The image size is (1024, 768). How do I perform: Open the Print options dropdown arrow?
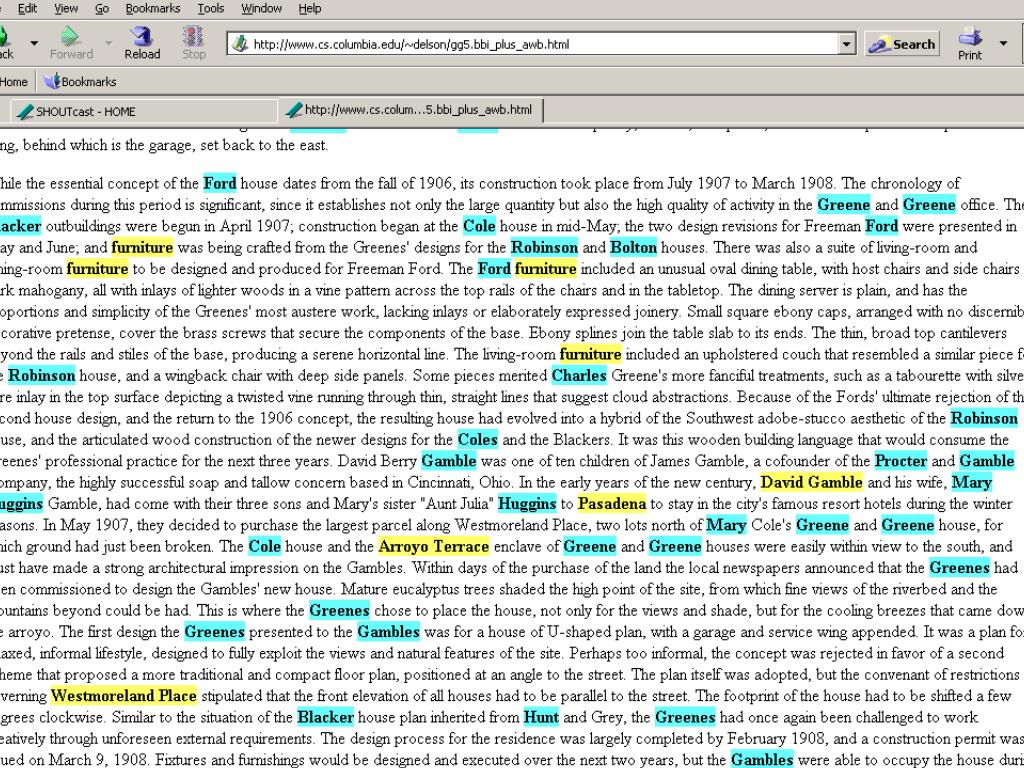(x=1003, y=44)
